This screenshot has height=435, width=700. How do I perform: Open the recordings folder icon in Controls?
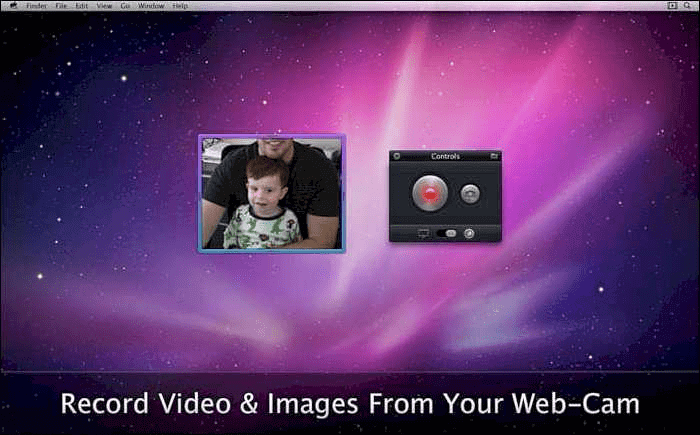(493, 156)
